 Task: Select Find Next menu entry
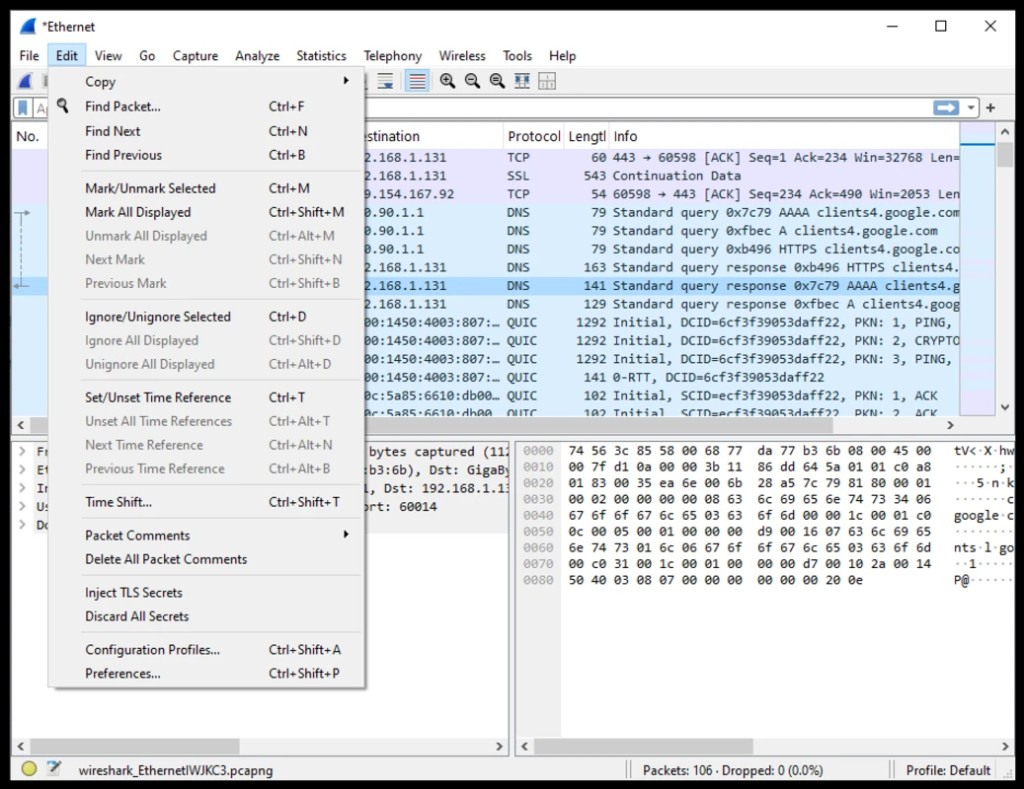tap(206, 131)
